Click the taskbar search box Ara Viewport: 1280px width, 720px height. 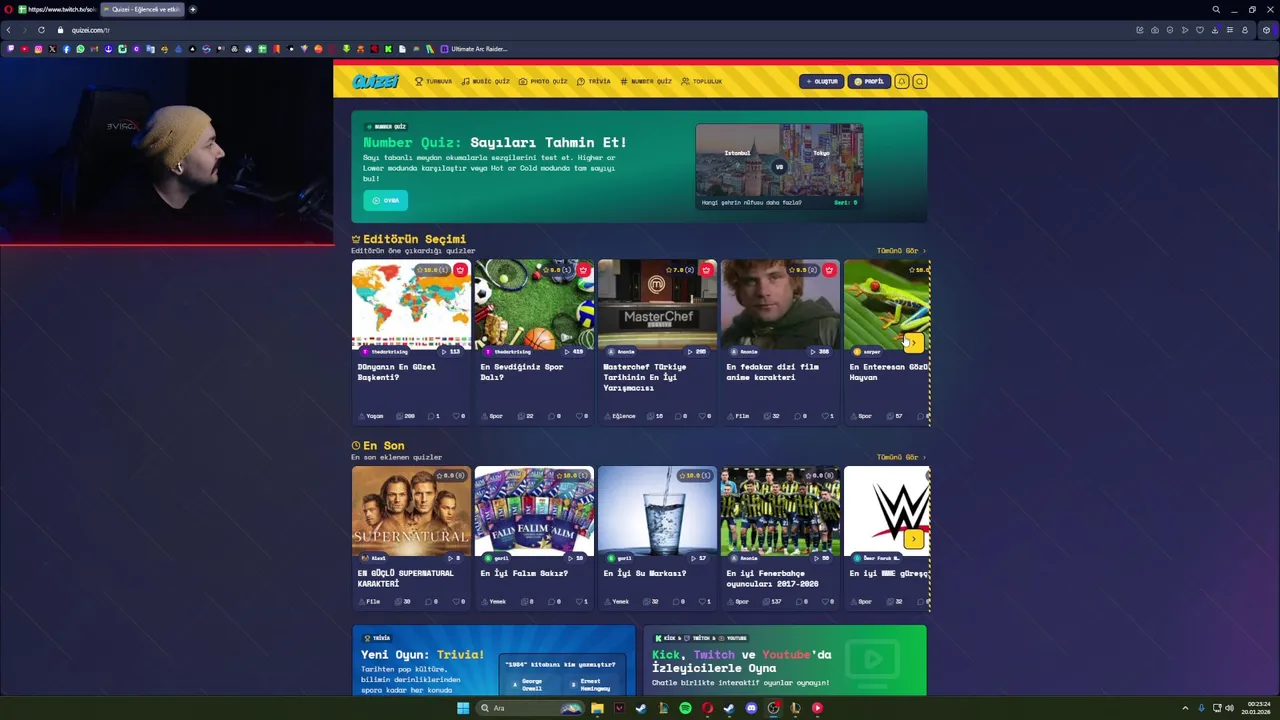(x=530, y=708)
